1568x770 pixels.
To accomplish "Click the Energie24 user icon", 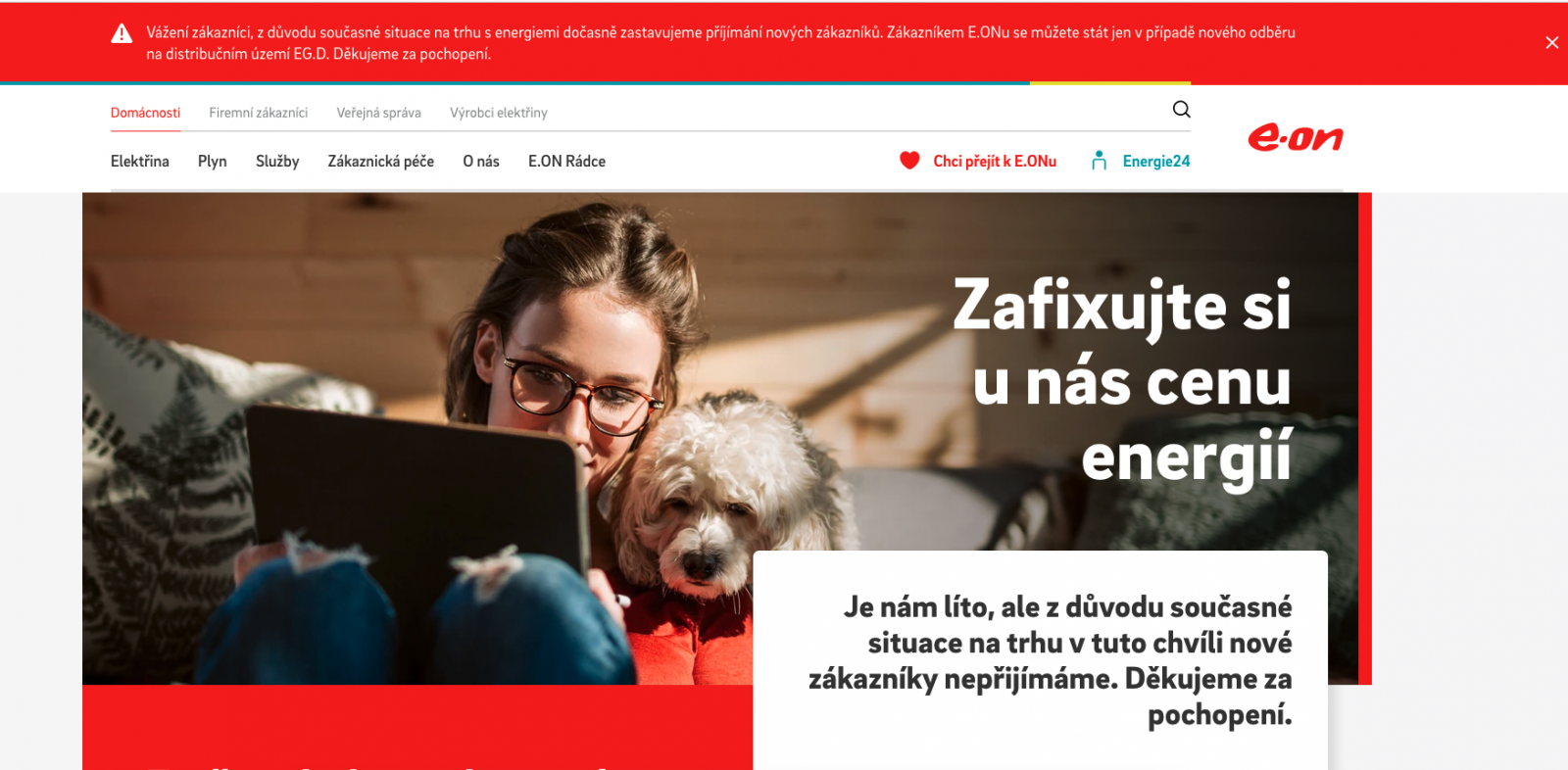I will tap(1099, 160).
